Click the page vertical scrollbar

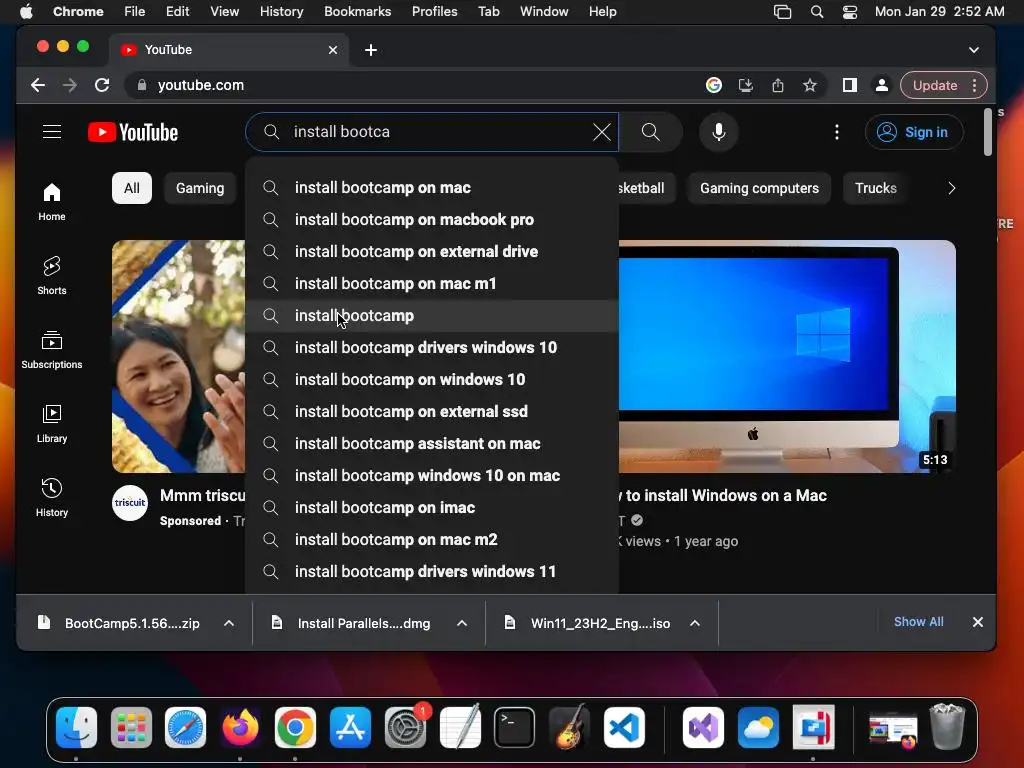click(x=988, y=133)
